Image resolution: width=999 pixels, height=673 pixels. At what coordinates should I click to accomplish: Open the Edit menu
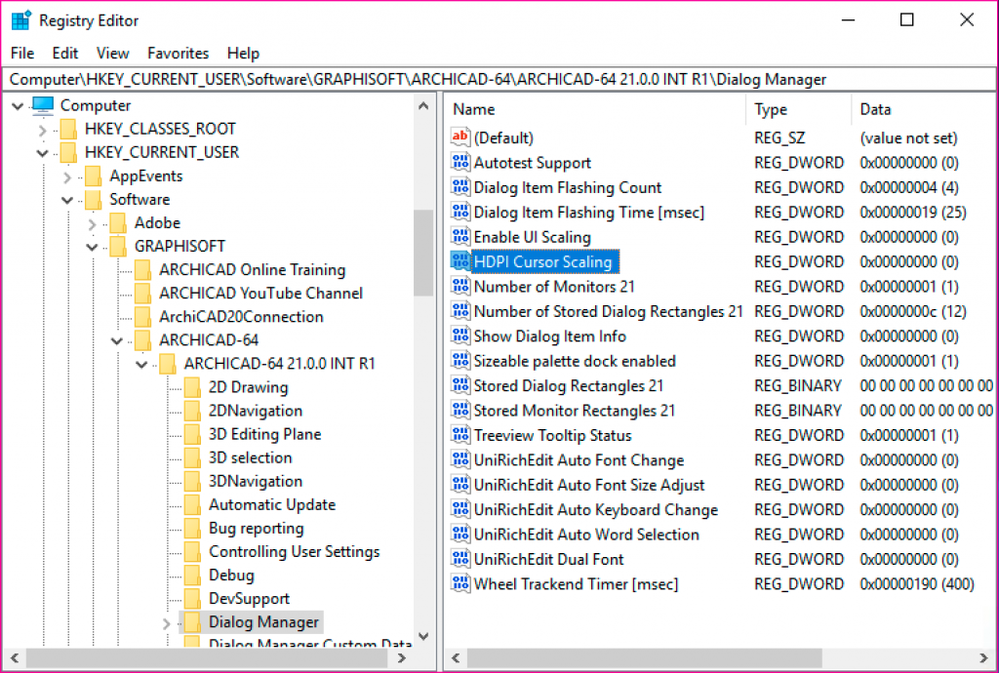[x=65, y=53]
